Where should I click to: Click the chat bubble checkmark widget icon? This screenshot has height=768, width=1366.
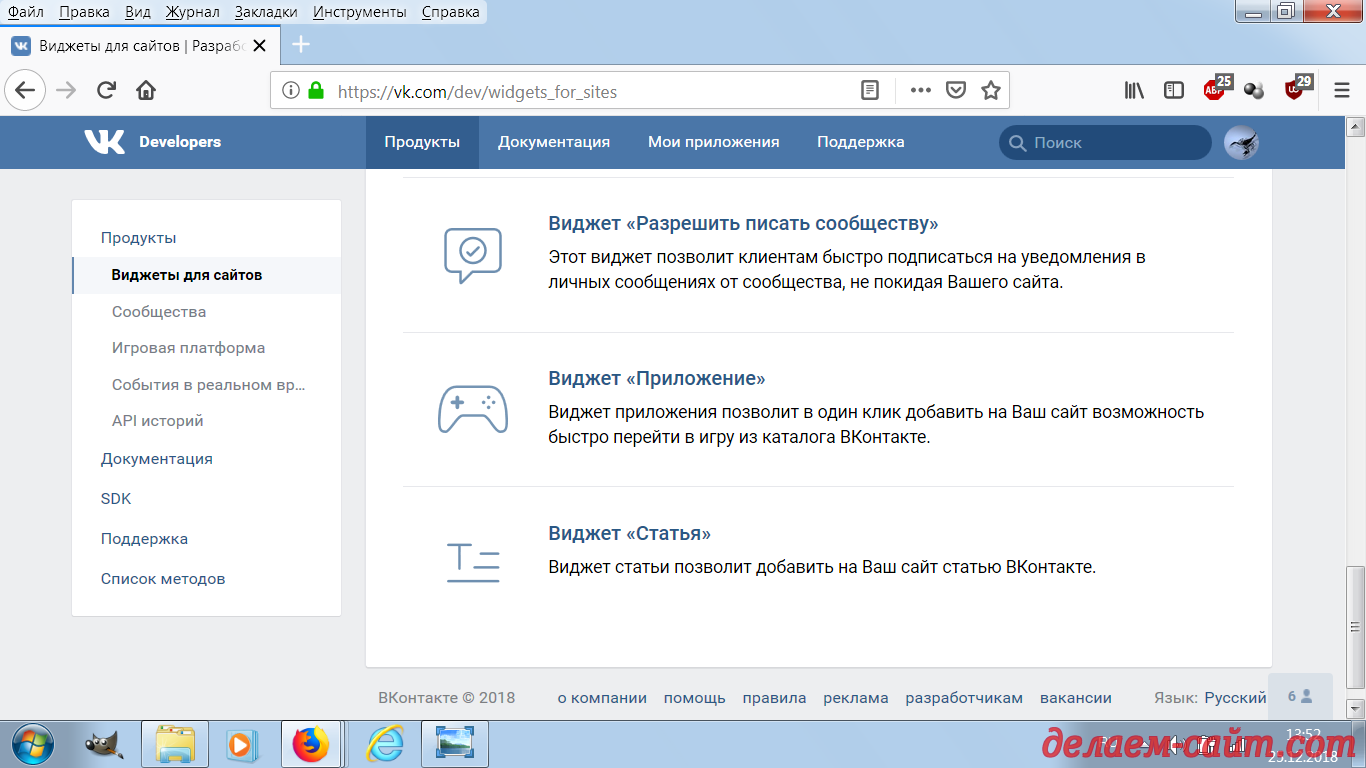coord(473,254)
